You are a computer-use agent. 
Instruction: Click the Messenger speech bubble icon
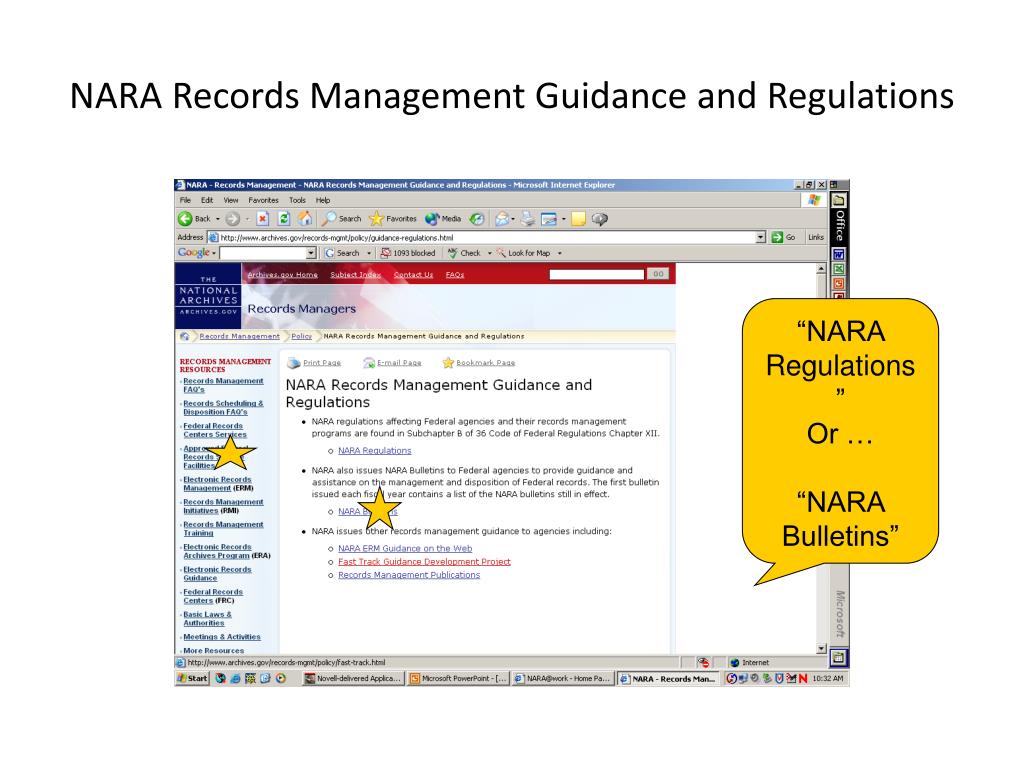600,219
